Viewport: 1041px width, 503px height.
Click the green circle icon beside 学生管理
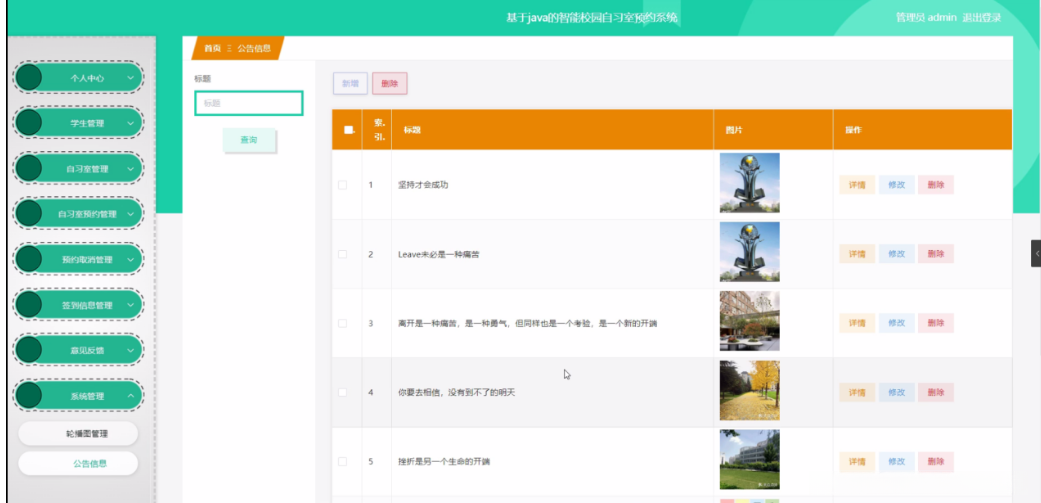(29, 123)
